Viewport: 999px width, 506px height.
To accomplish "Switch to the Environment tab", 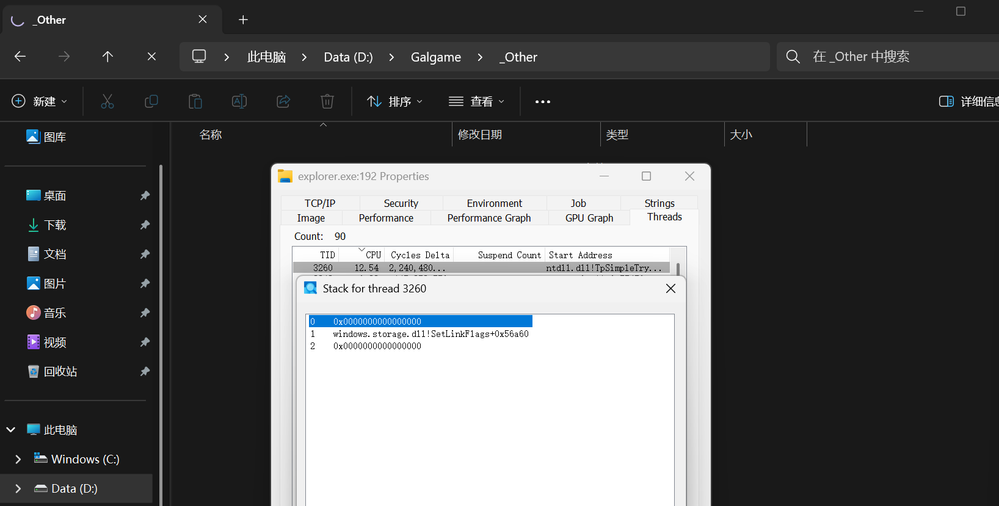I will pos(494,203).
